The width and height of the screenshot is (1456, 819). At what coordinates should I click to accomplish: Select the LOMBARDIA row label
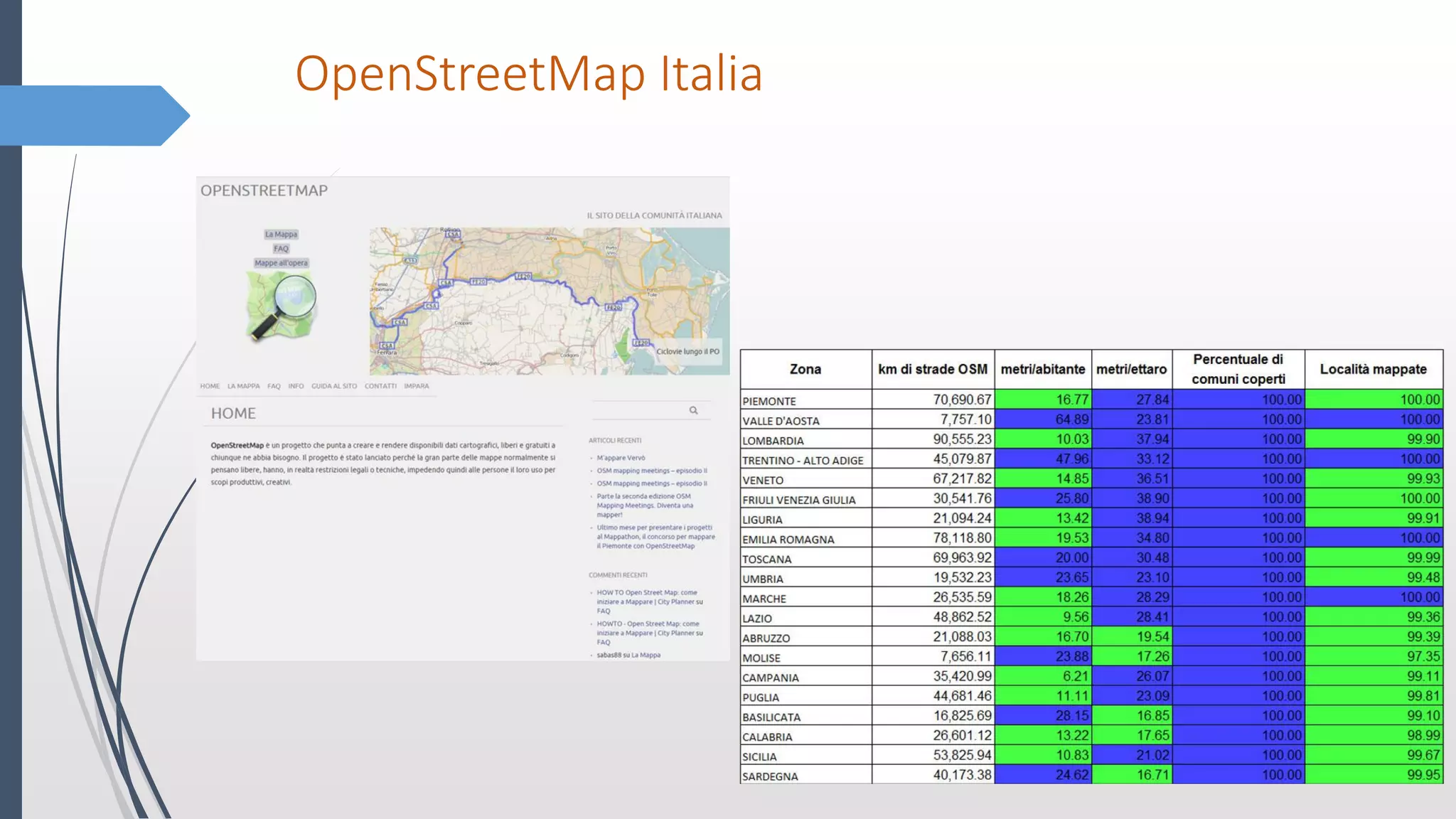[773, 441]
